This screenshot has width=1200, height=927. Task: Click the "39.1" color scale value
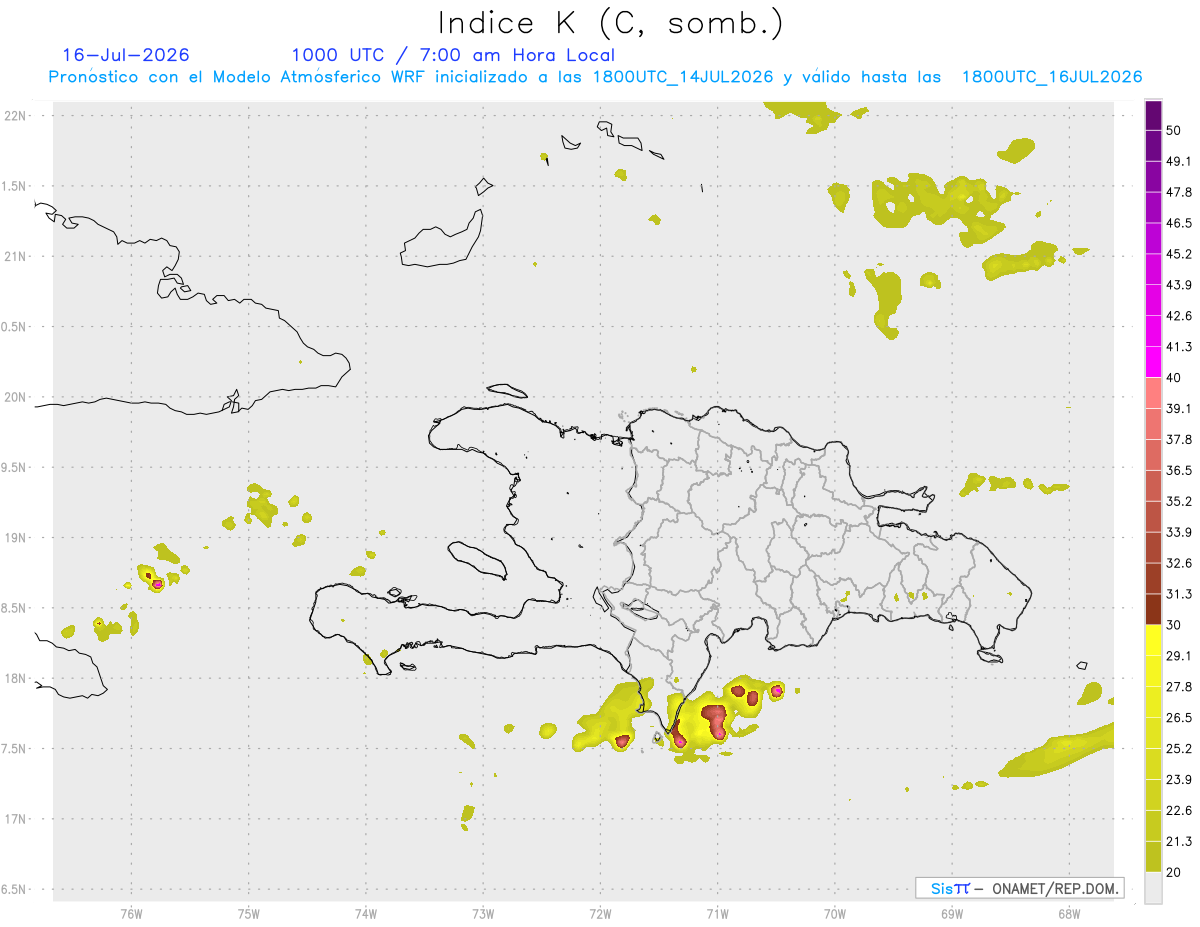(x=1179, y=409)
